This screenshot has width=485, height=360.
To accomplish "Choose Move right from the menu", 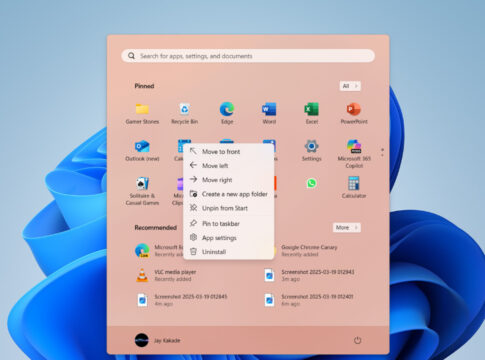I will click(x=229, y=180).
